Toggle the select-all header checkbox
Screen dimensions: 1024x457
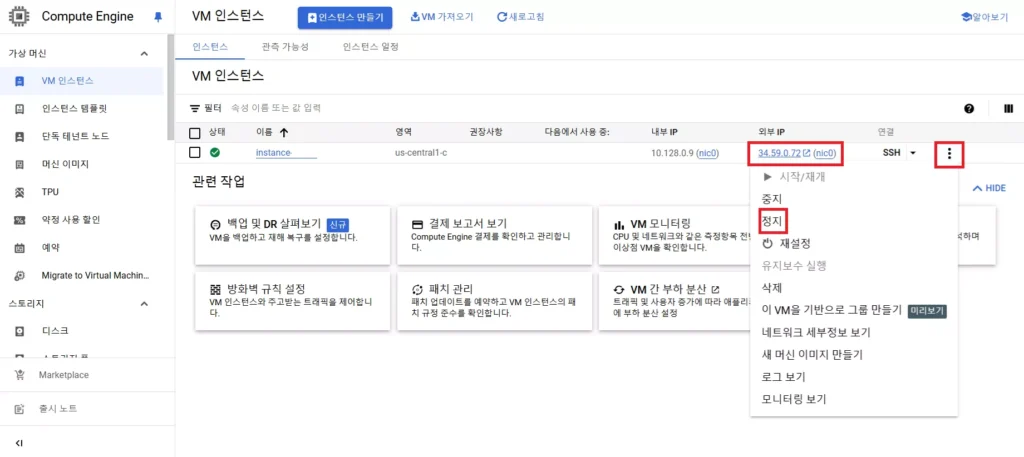pos(195,133)
